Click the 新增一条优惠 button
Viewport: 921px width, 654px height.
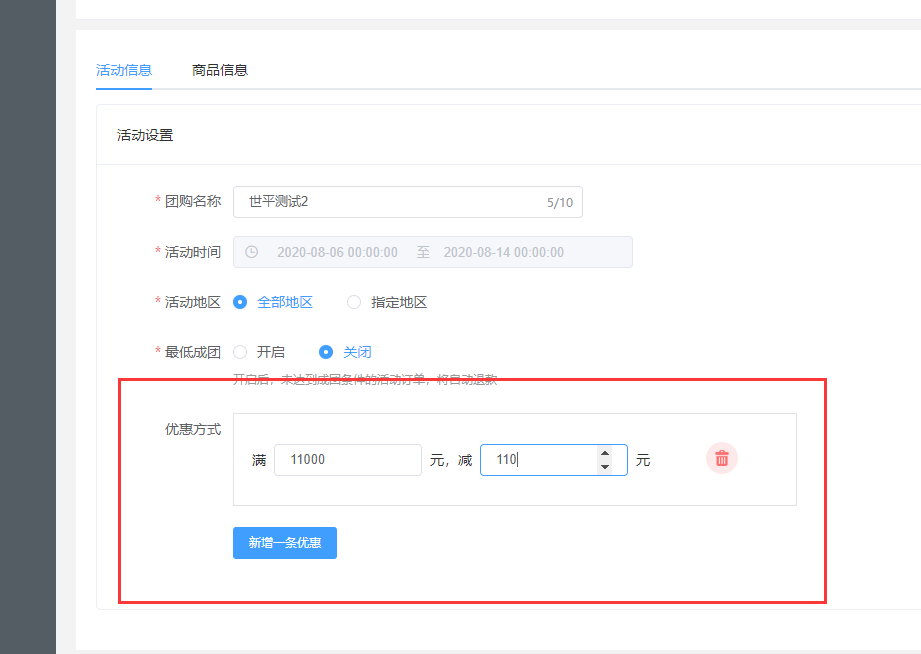coord(285,543)
